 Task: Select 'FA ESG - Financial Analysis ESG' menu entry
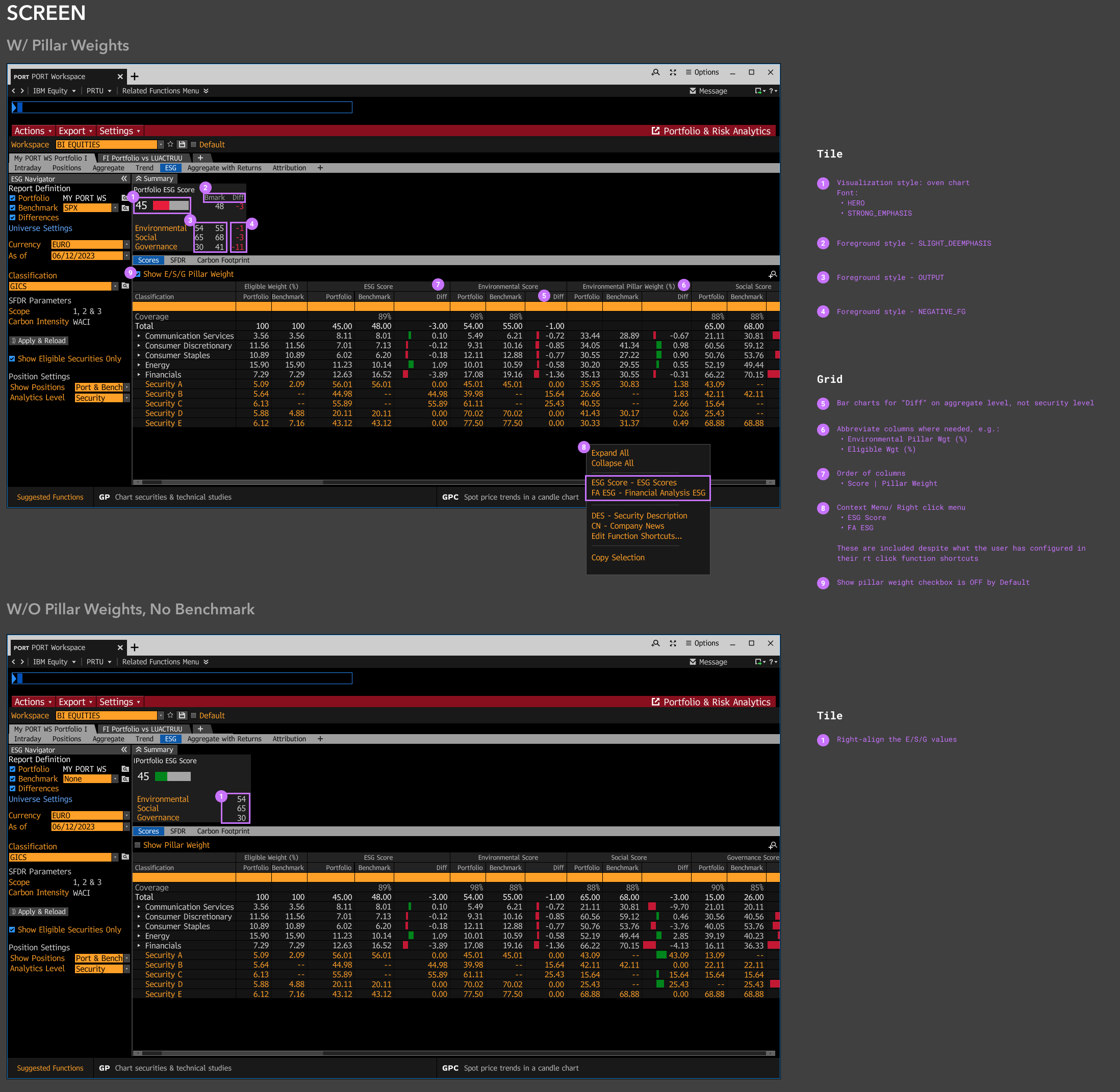tap(648, 492)
